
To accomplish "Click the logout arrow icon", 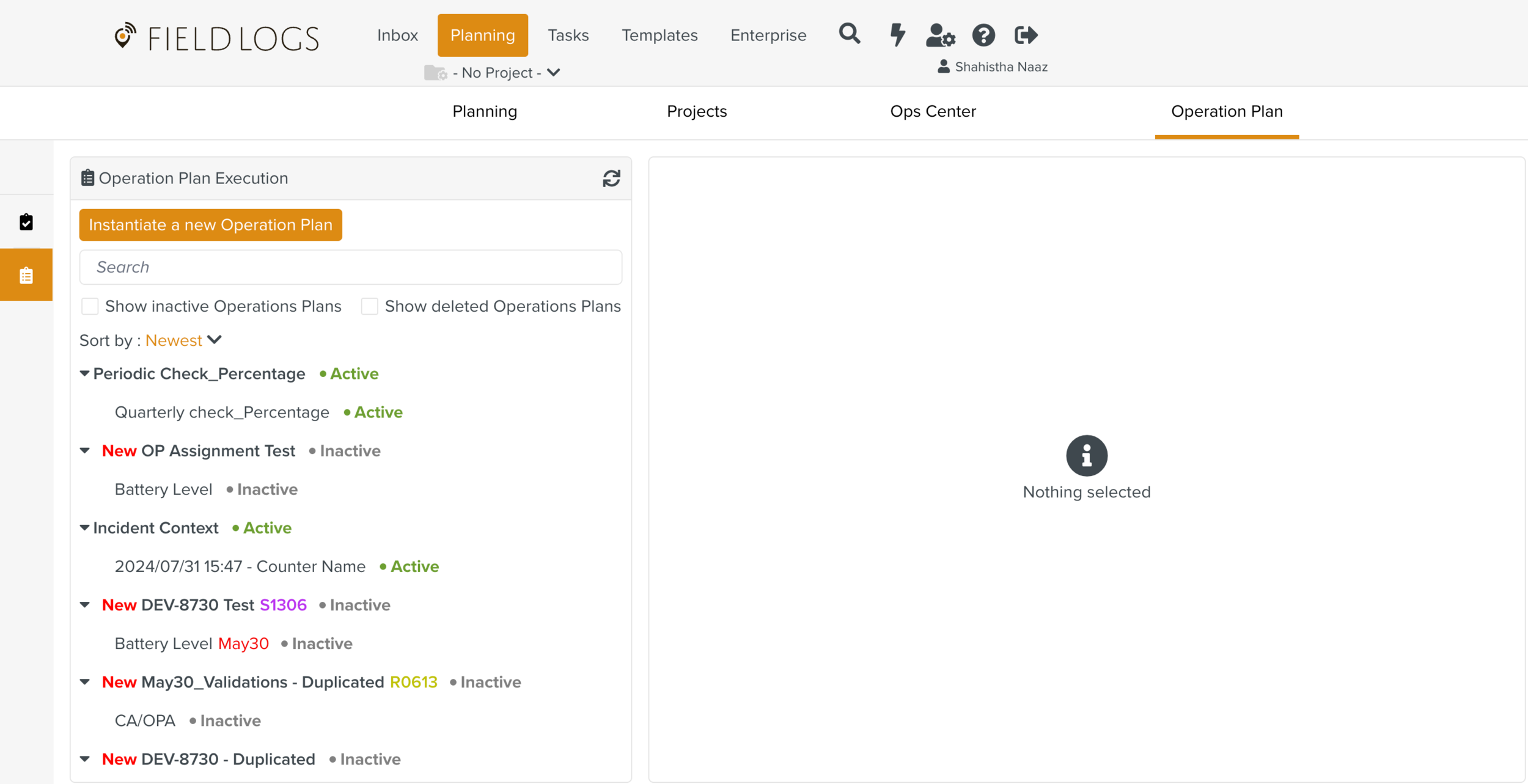I will point(1026,35).
